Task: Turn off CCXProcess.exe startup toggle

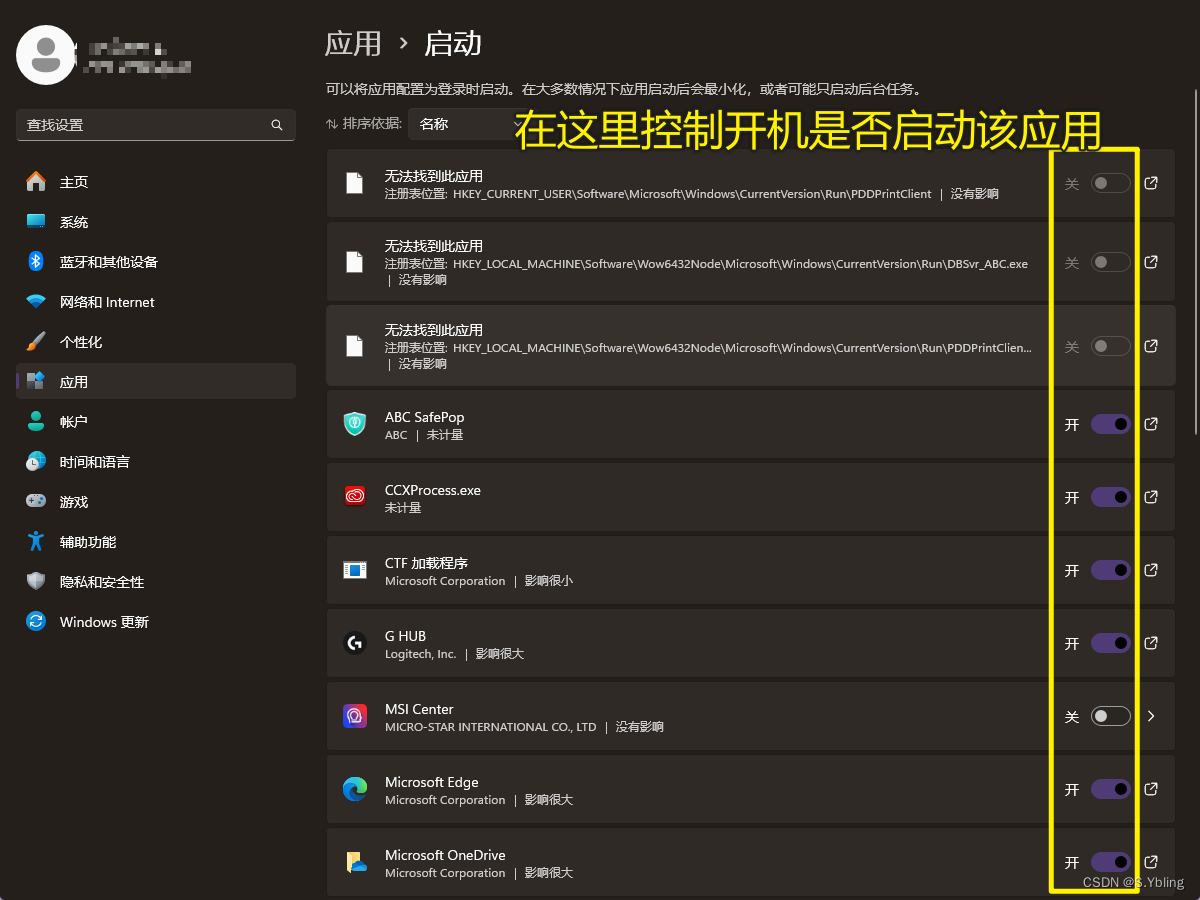Action: click(x=1111, y=497)
